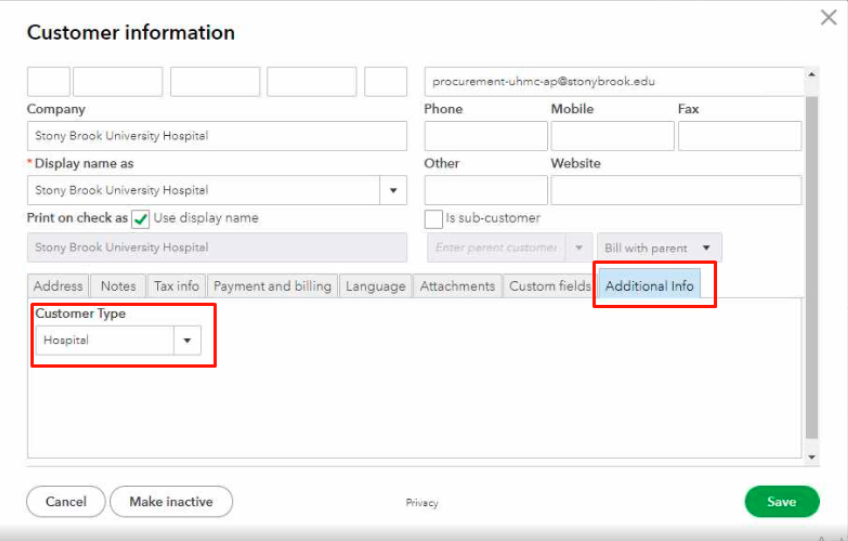Go to Payment and billing tab
848x541 pixels.
click(272, 286)
